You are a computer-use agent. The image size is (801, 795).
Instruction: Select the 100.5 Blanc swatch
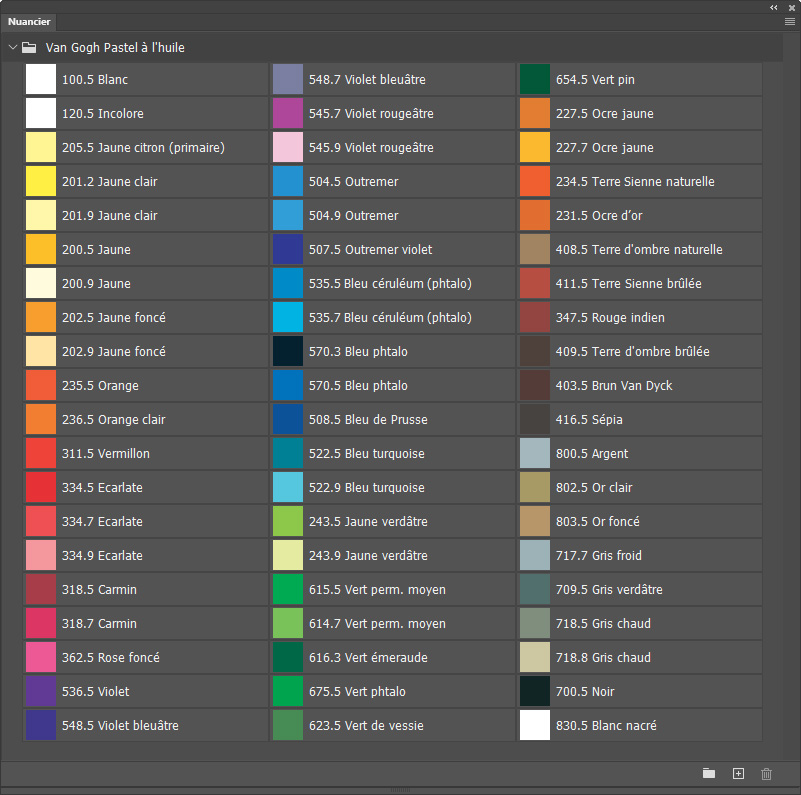click(x=41, y=79)
